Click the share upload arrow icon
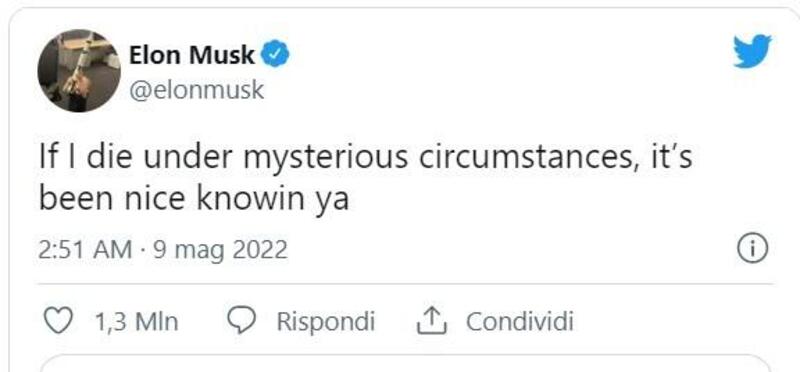Screen dimensions: 800x372 click(x=432, y=321)
